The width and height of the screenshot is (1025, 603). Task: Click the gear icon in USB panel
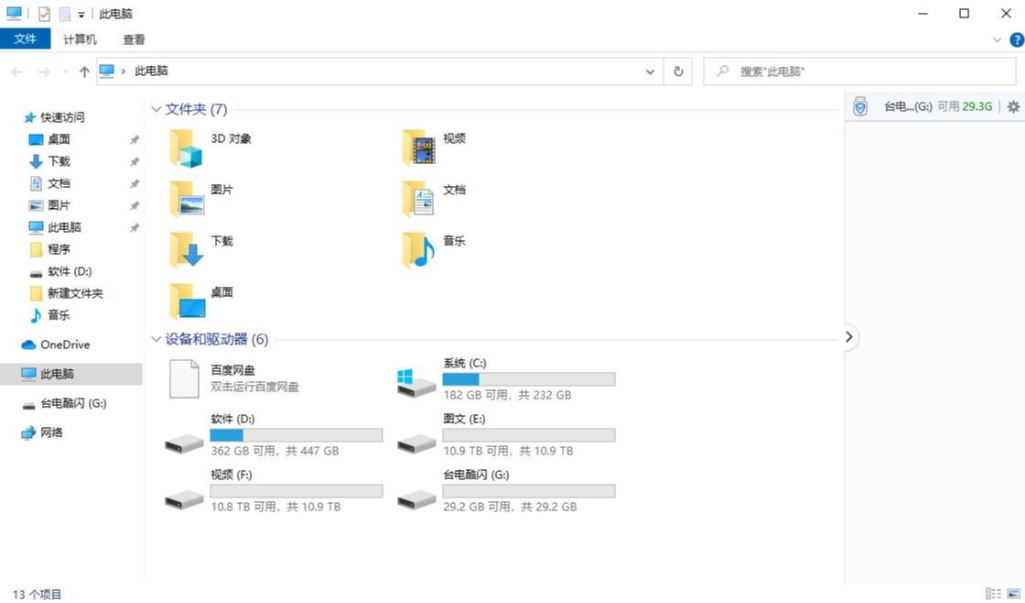(x=1013, y=107)
